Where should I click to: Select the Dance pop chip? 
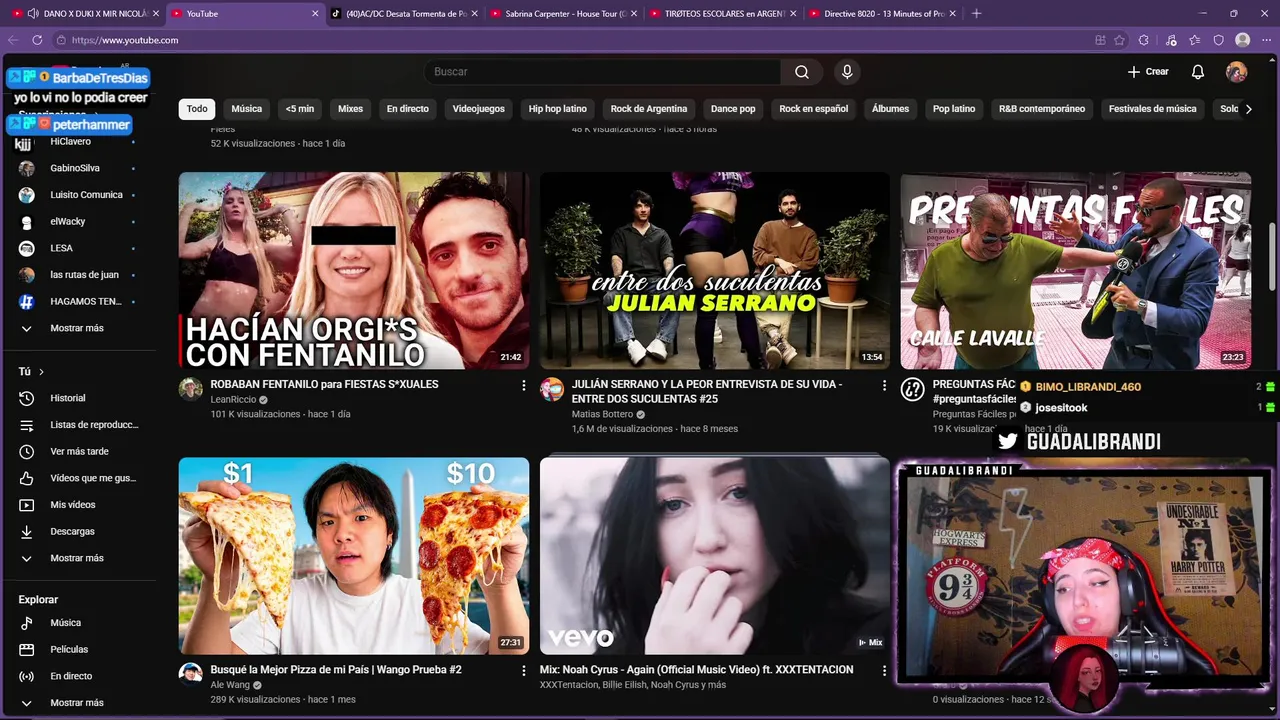(x=733, y=109)
